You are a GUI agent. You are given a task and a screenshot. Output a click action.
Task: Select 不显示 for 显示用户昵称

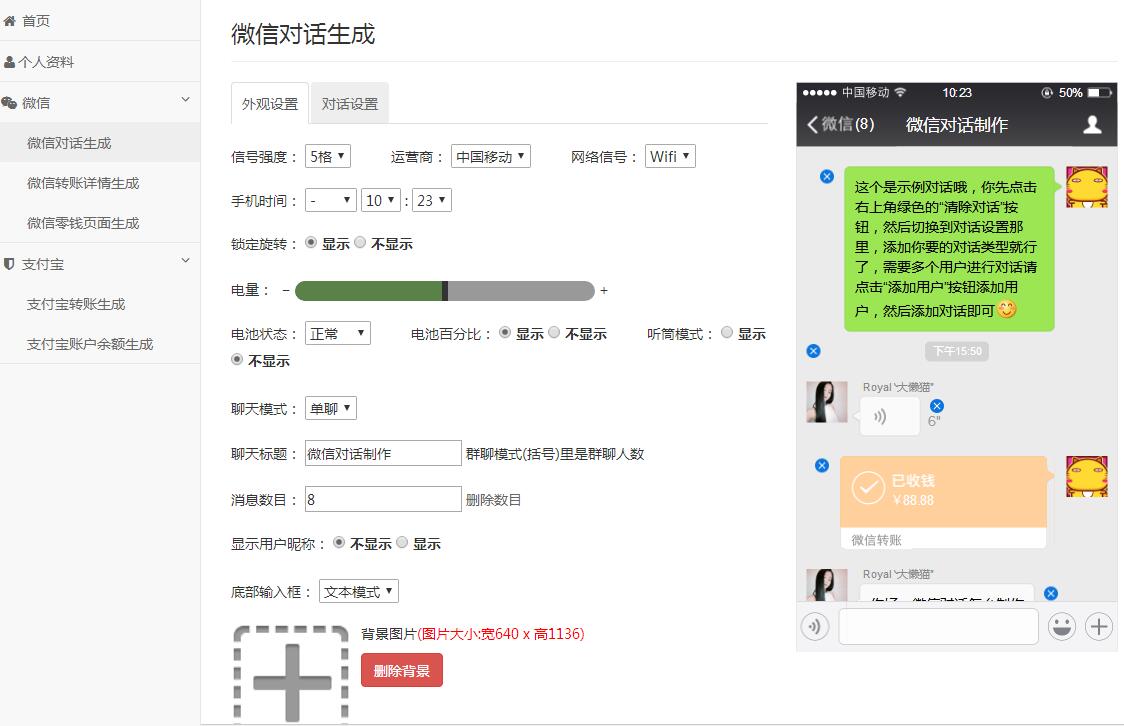click(339, 542)
